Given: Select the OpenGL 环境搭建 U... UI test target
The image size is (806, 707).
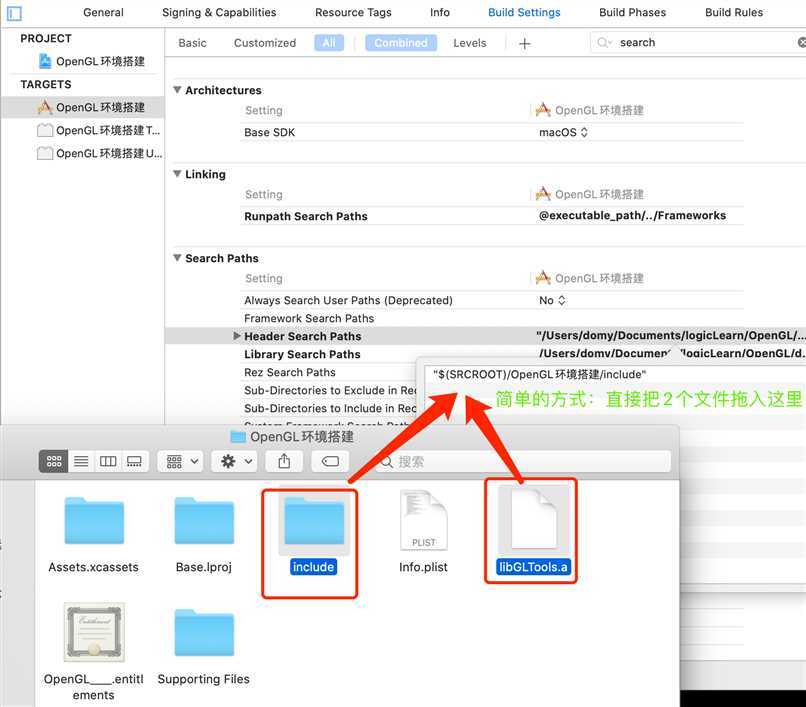Looking at the screenshot, I should [x=100, y=154].
